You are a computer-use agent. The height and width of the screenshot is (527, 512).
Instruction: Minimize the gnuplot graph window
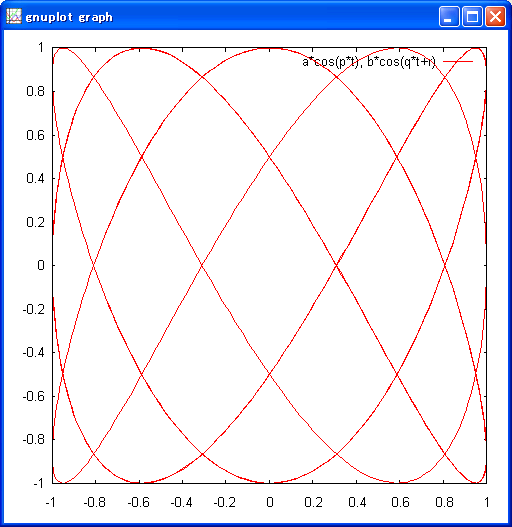(x=449, y=16)
